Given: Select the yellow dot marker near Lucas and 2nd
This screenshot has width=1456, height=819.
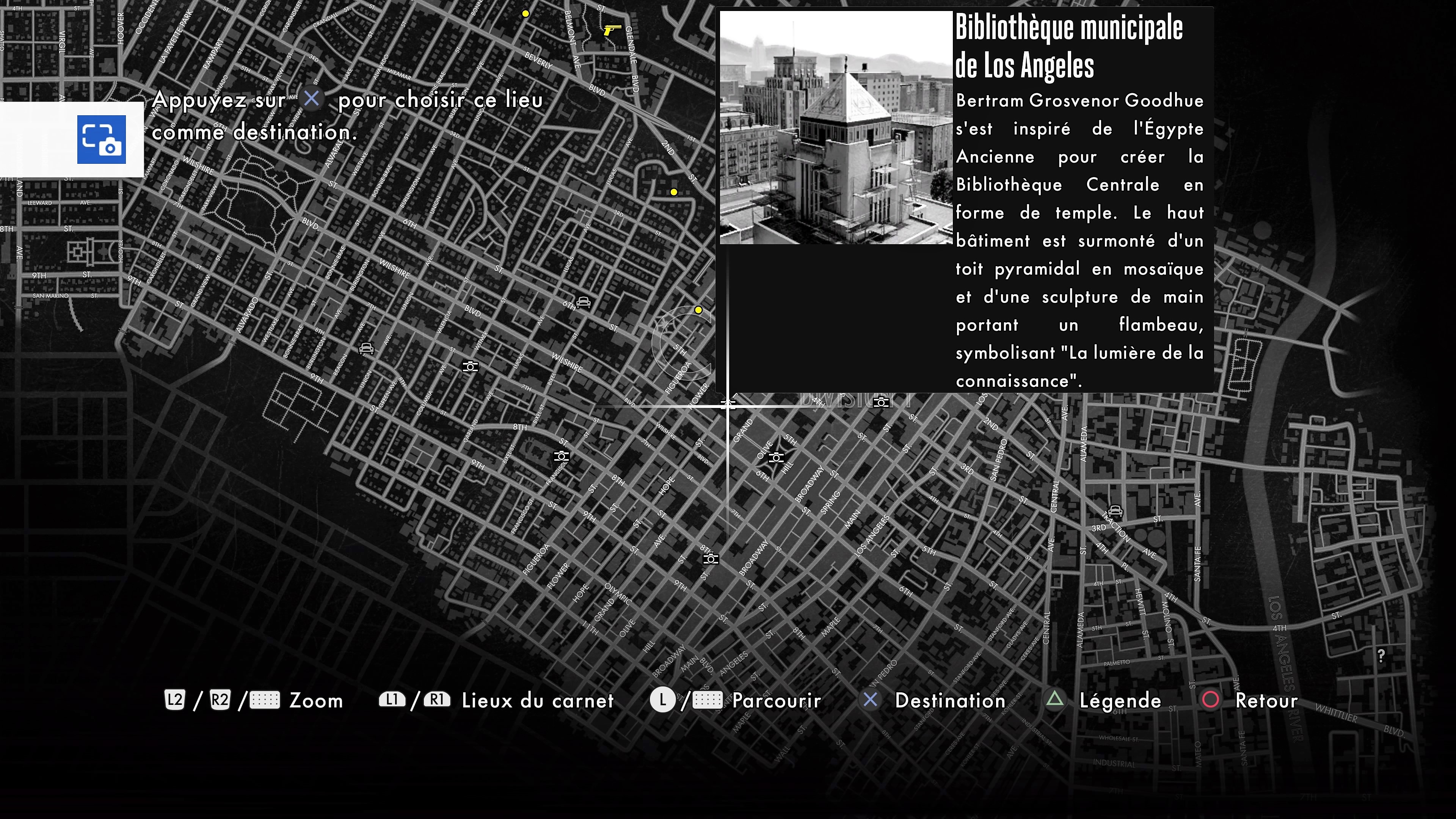Looking at the screenshot, I should [x=674, y=192].
